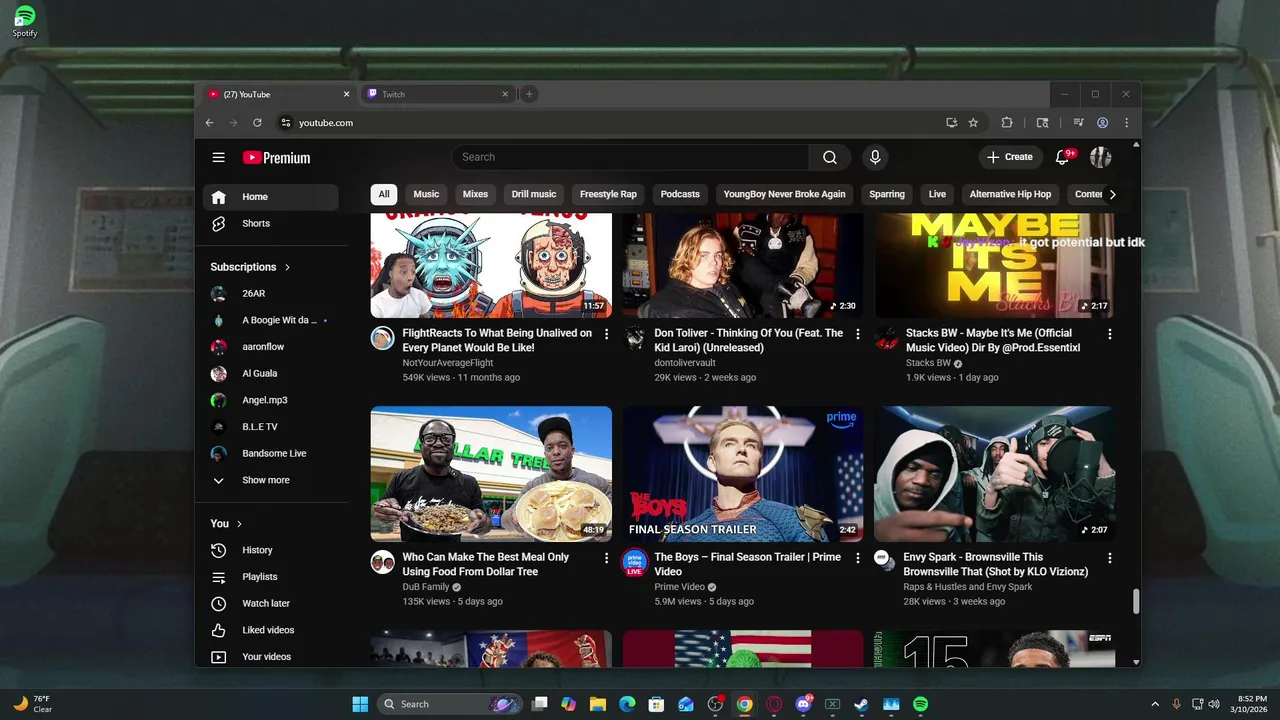Select the Sparring filter chip

pos(887,194)
